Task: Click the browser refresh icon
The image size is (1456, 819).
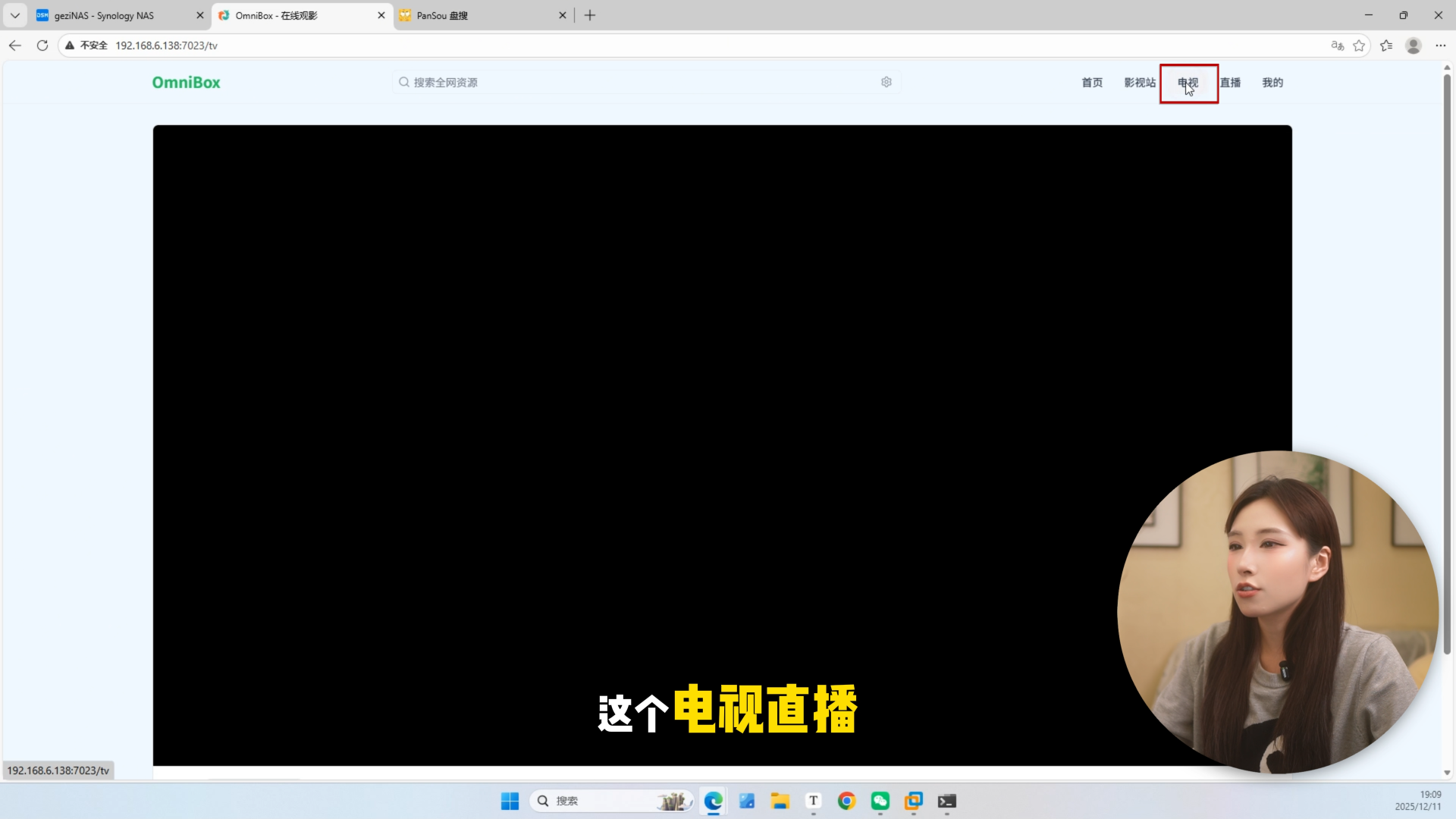Action: pos(42,45)
